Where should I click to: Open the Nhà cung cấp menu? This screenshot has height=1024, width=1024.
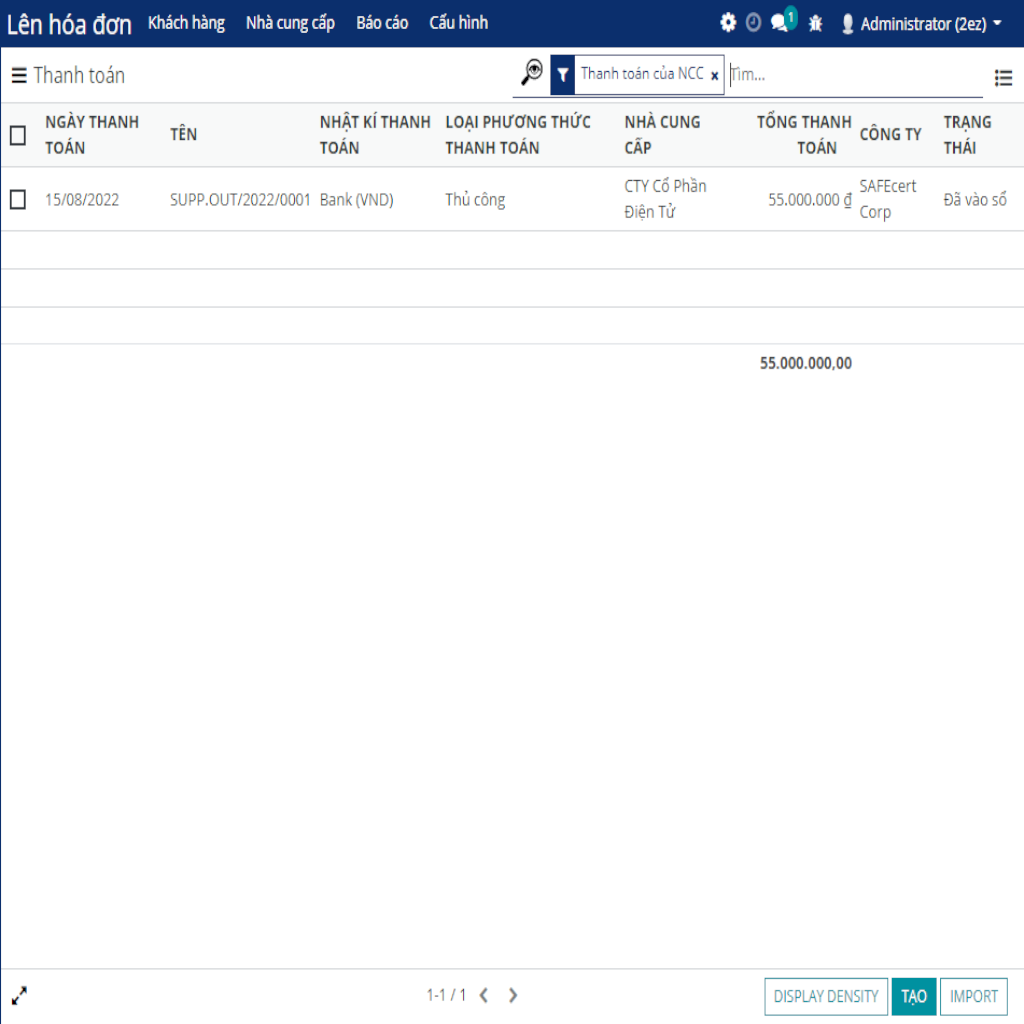[x=290, y=23]
